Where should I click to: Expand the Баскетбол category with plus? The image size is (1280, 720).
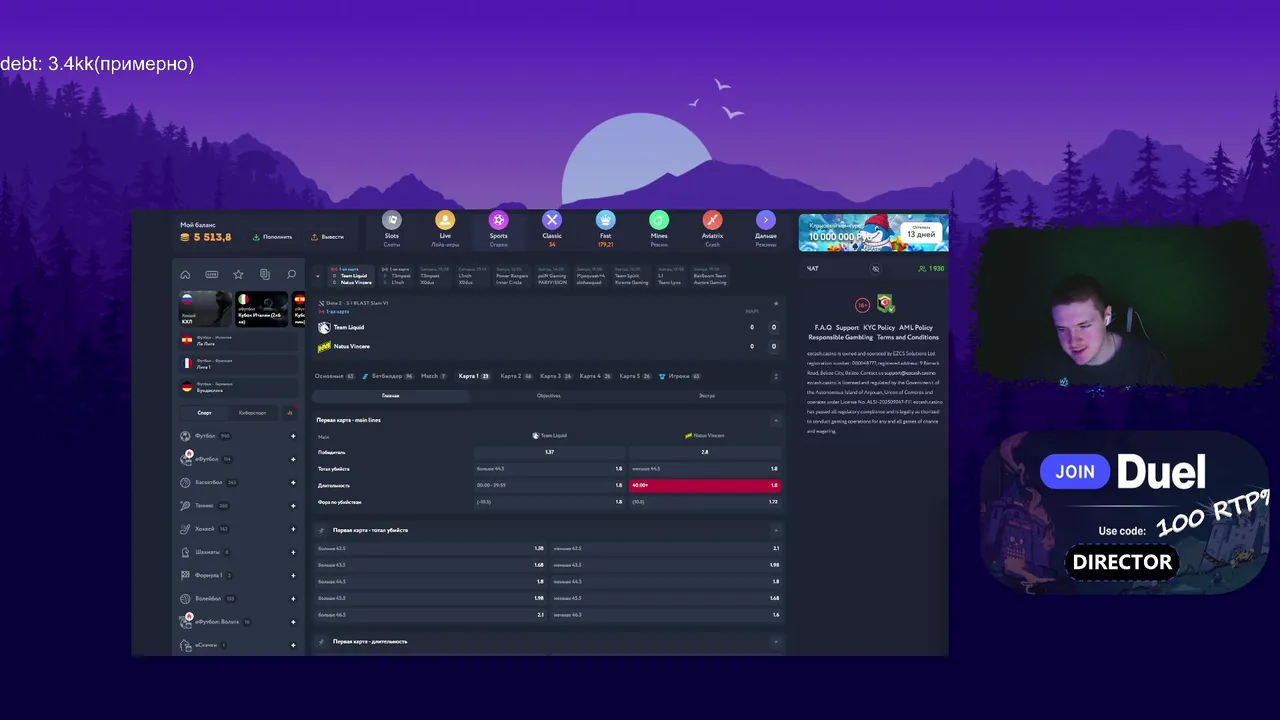[293, 482]
